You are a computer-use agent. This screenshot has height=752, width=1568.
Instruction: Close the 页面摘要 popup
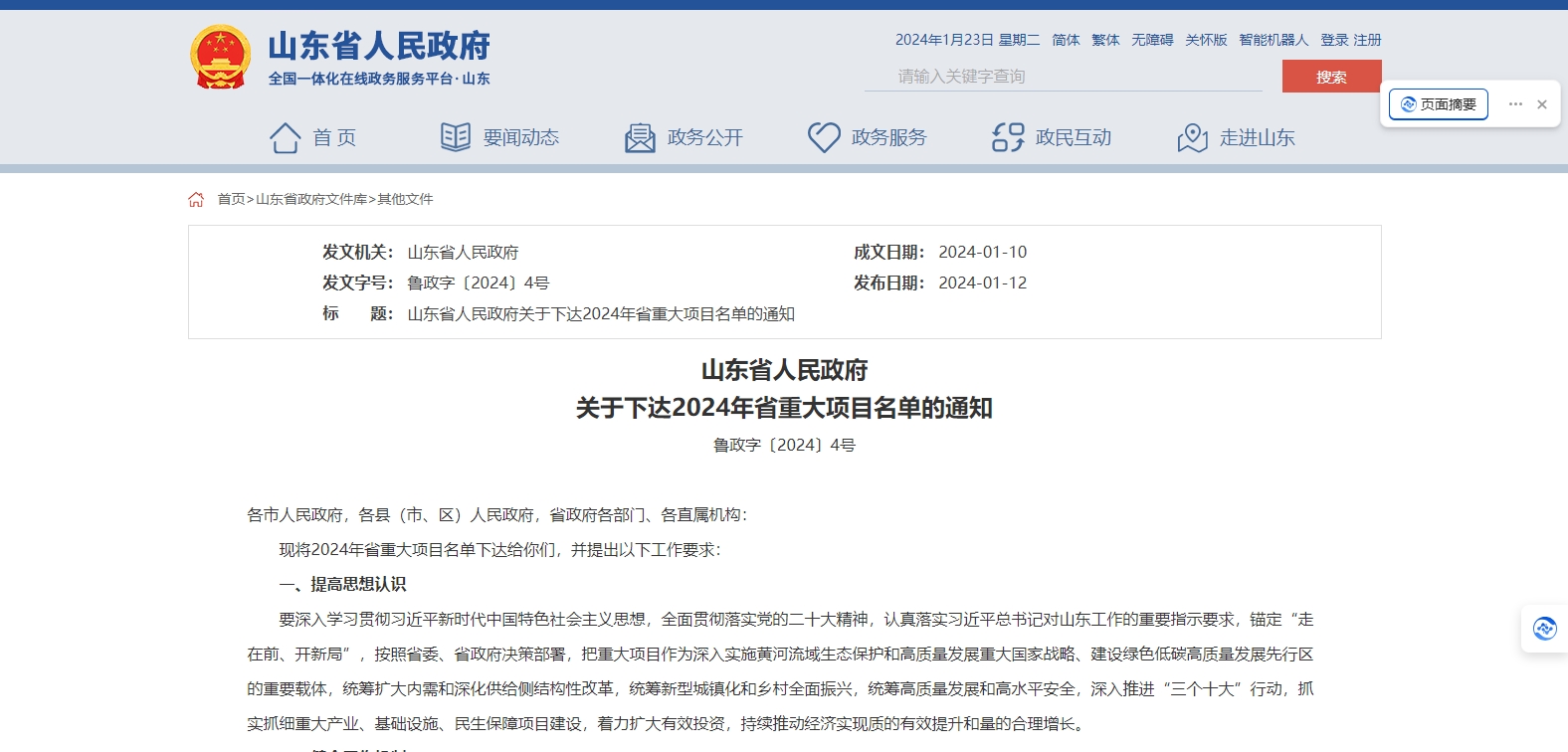click(1542, 104)
